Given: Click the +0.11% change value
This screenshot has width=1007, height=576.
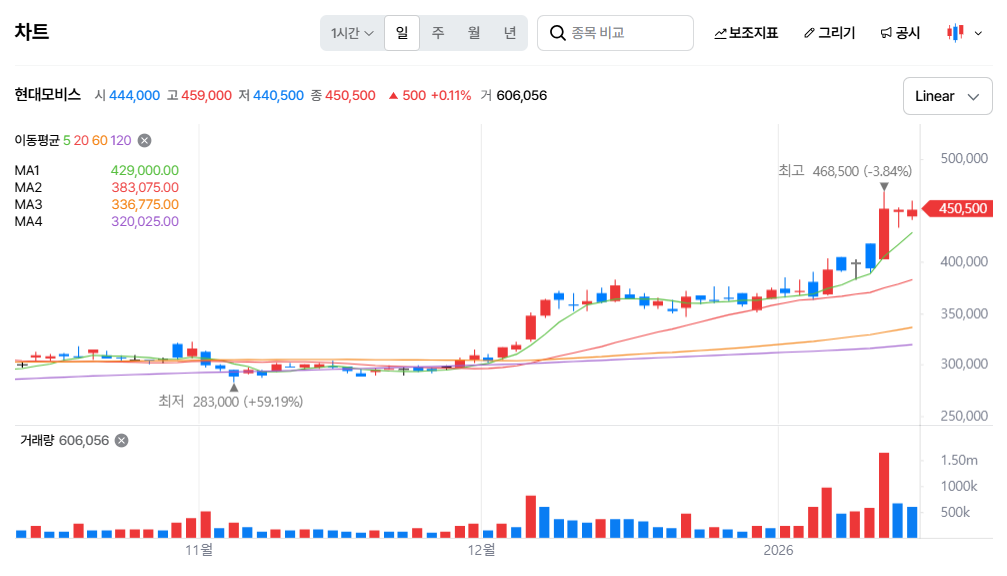Looking at the screenshot, I should [x=451, y=96].
